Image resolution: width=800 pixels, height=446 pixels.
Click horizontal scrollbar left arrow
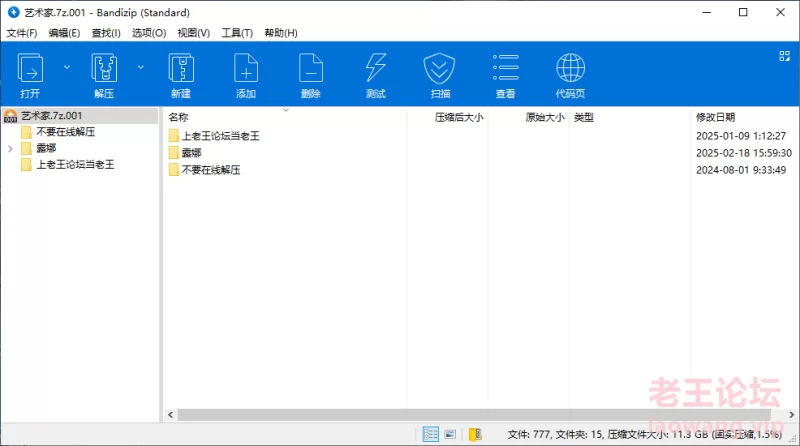[x=170, y=415]
